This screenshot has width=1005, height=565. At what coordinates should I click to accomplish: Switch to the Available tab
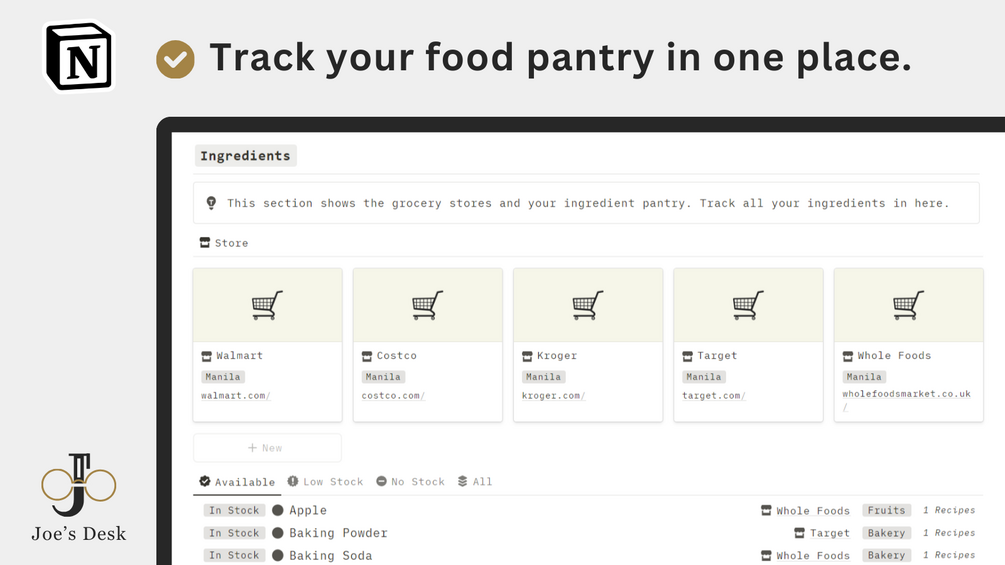[x=237, y=482]
